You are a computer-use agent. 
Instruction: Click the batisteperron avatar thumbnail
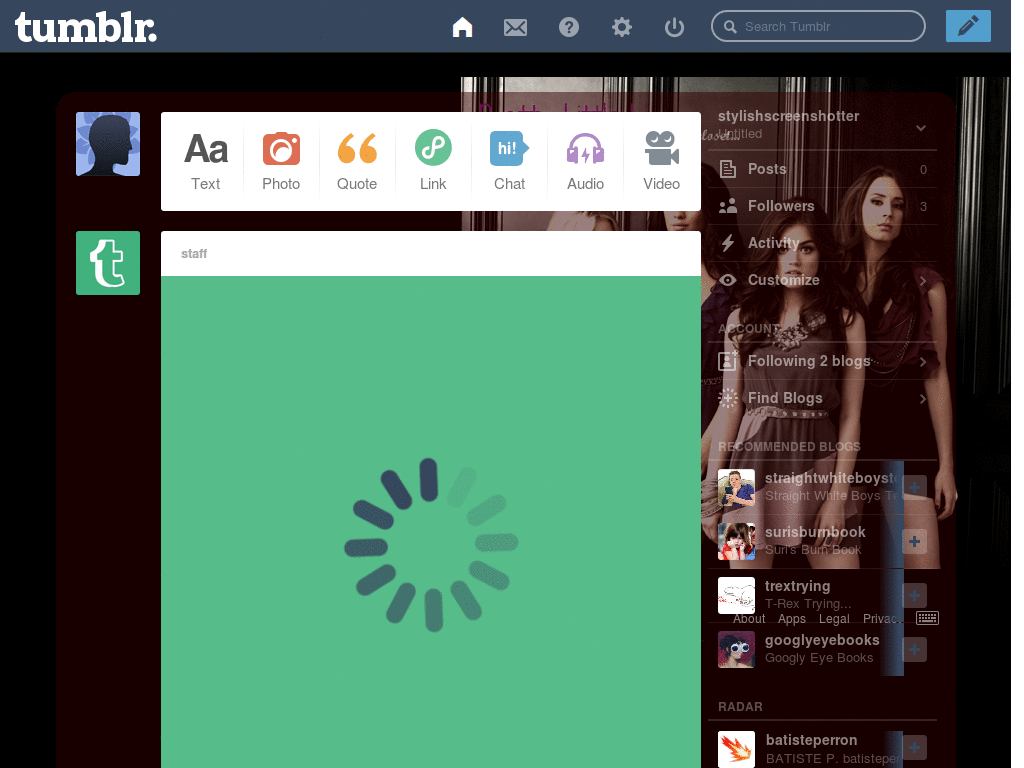736,749
